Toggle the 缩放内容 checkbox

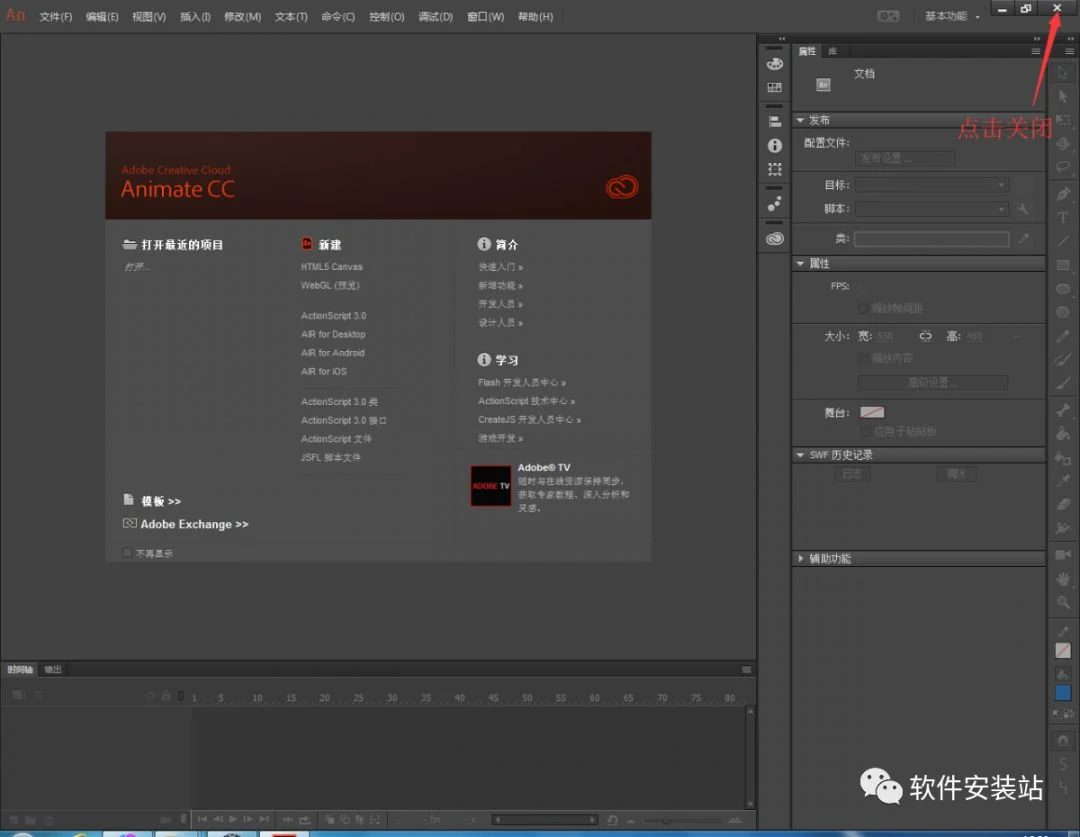click(862, 358)
